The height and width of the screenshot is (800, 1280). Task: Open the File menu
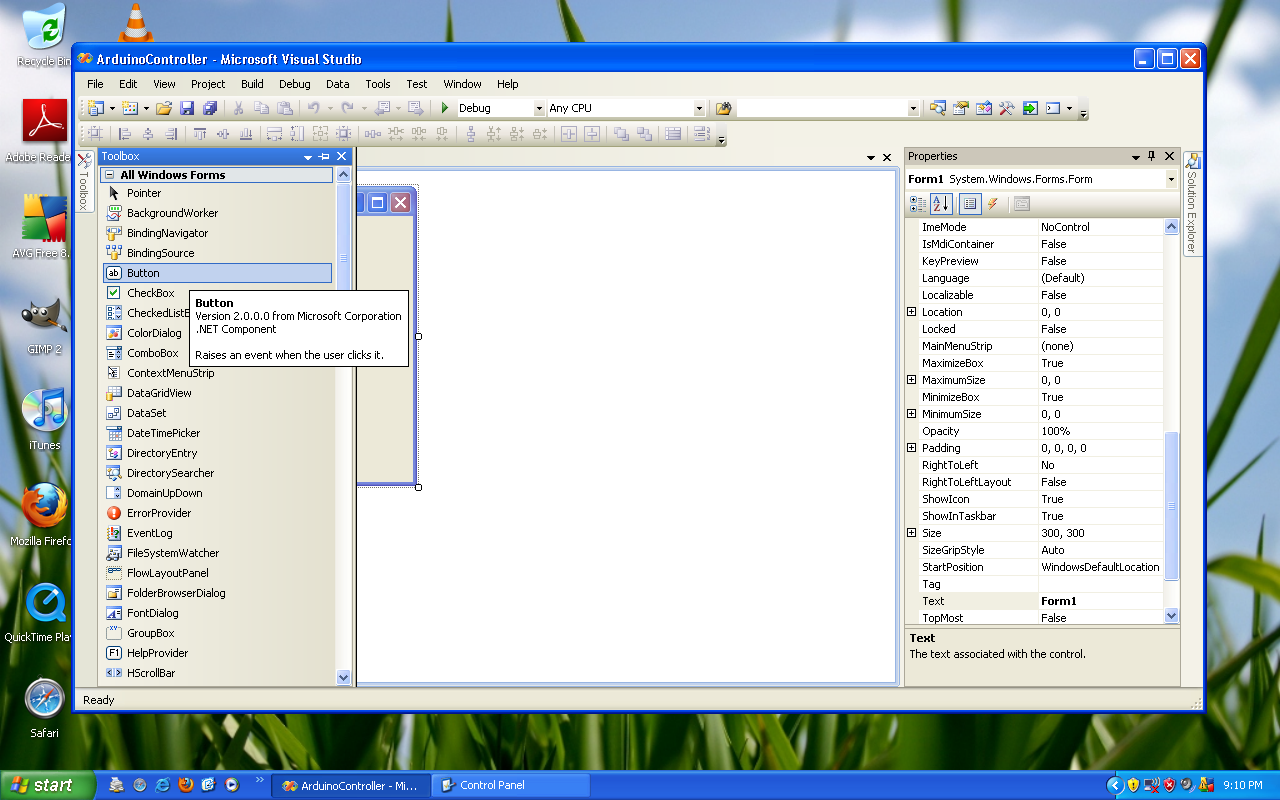(x=95, y=84)
